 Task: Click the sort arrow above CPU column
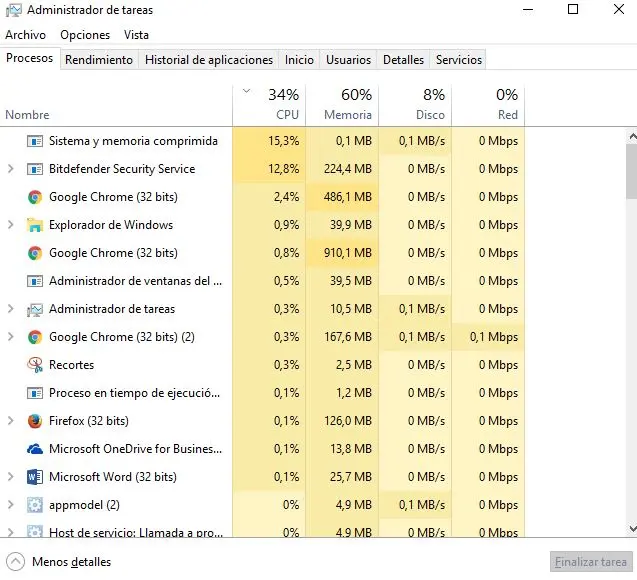[x=246, y=91]
